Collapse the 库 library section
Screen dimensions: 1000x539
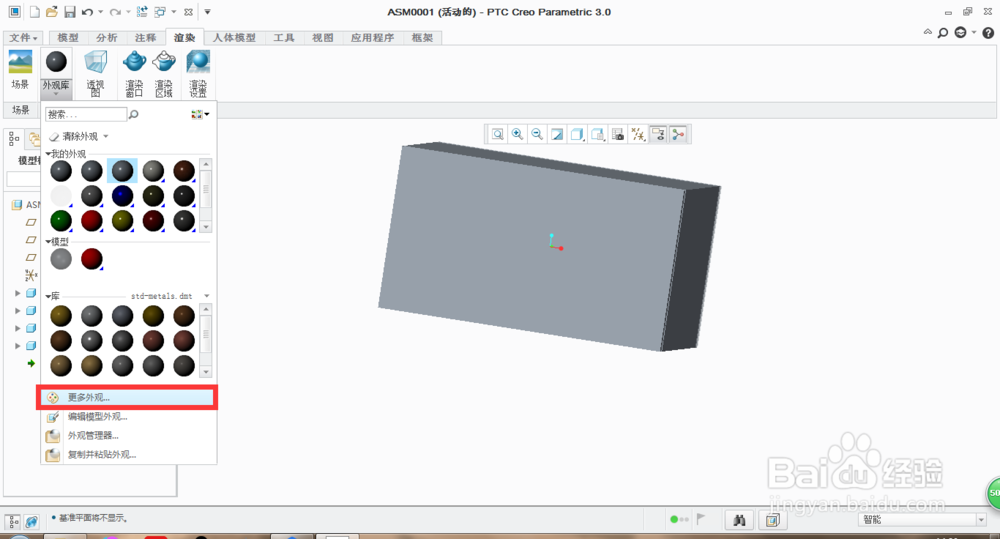pyautogui.click(x=48, y=296)
